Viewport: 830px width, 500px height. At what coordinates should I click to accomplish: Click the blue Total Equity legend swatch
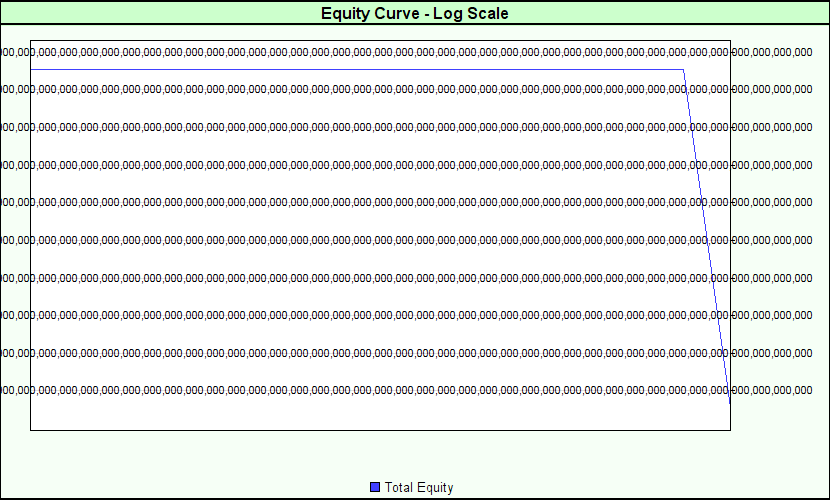pyautogui.click(x=375, y=487)
